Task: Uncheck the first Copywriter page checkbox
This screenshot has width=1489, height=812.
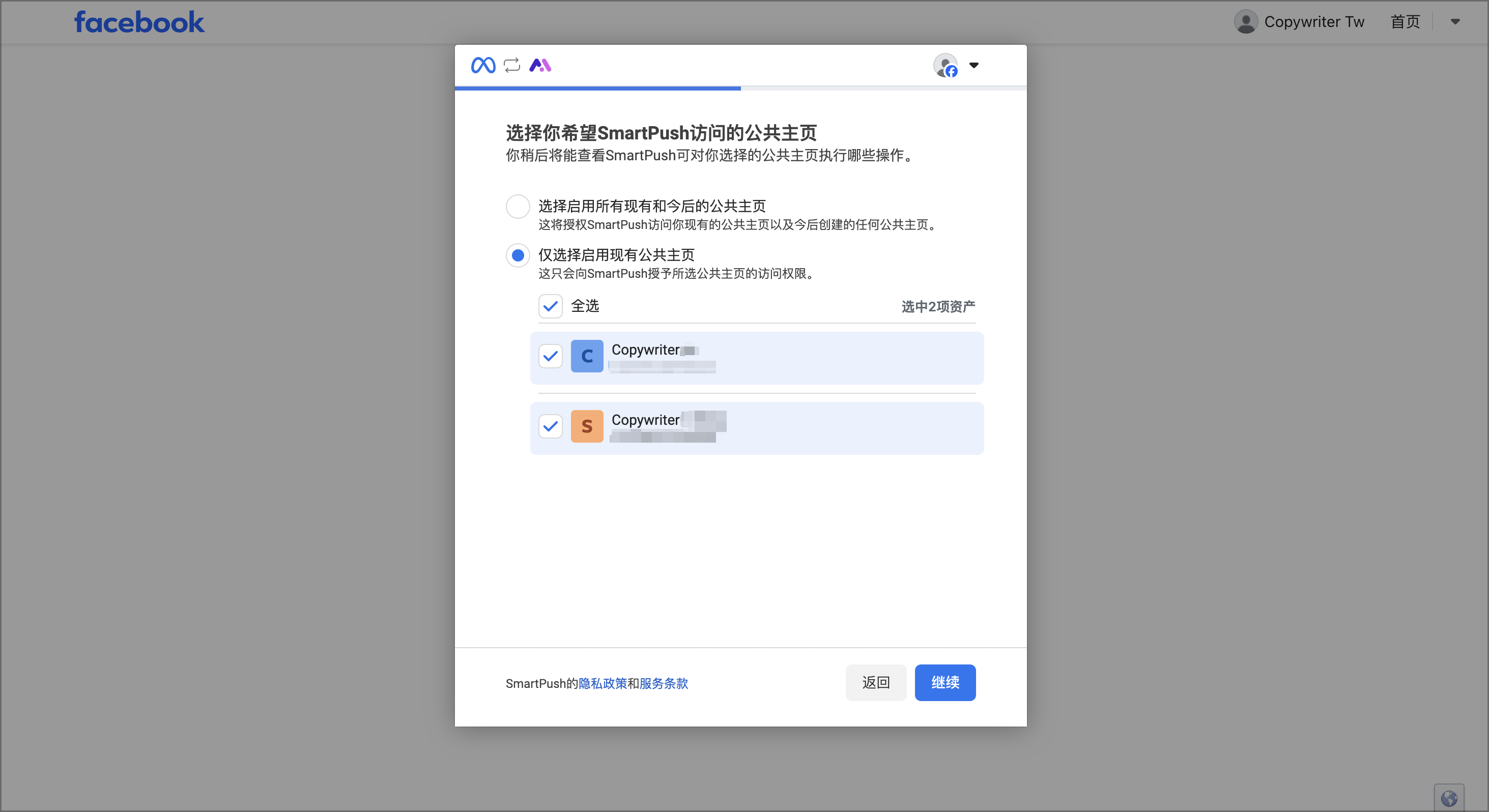Action: pyautogui.click(x=550, y=356)
